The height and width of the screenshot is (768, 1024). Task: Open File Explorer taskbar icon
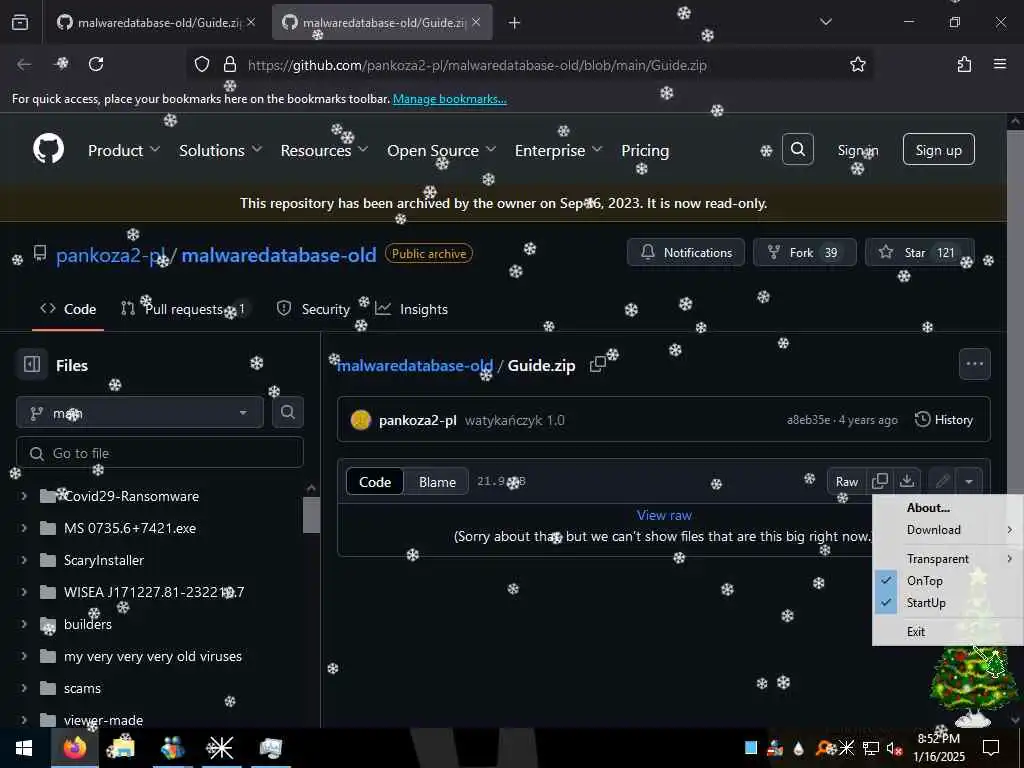(x=121, y=748)
